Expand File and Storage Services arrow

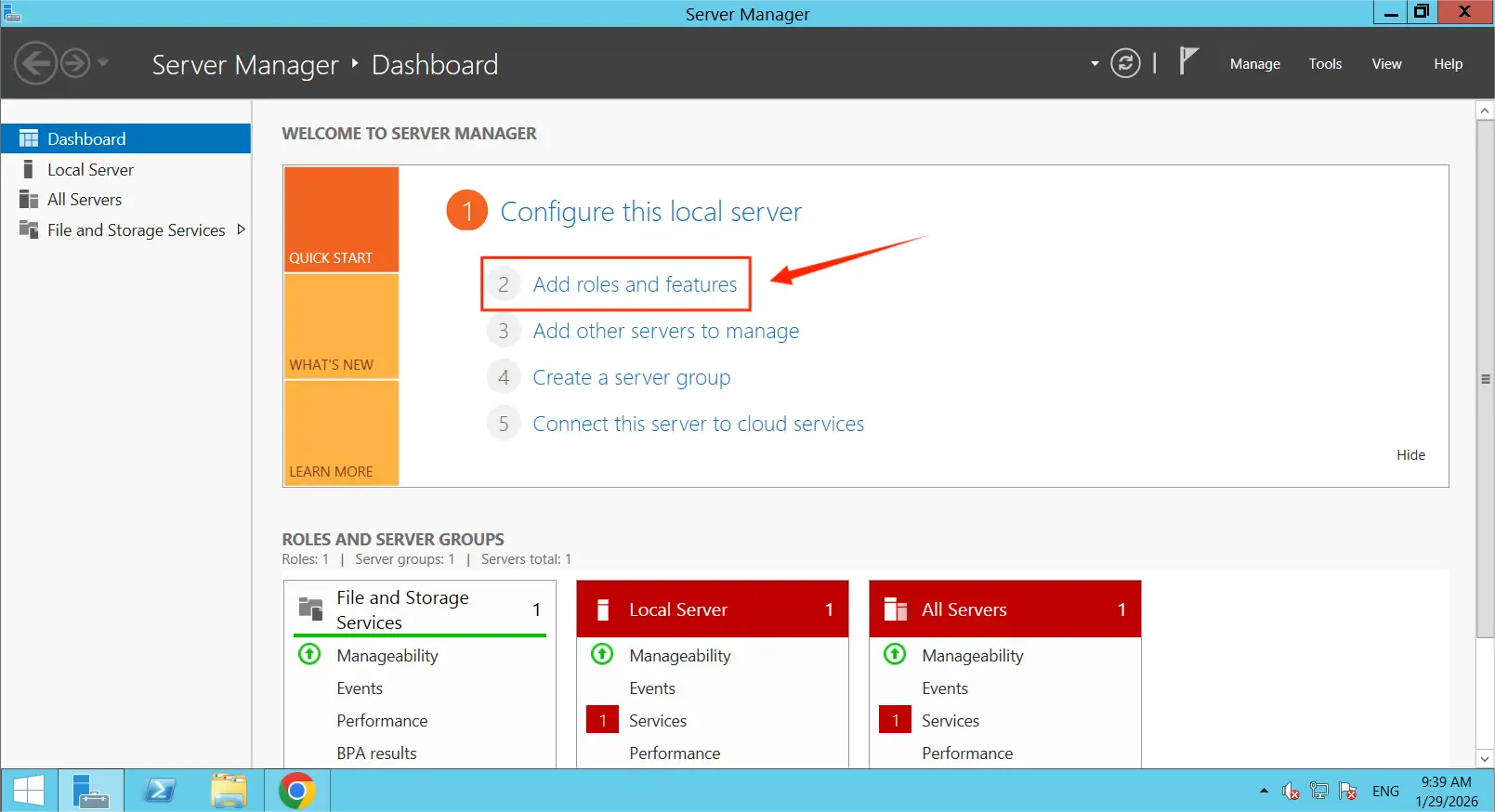coord(241,229)
